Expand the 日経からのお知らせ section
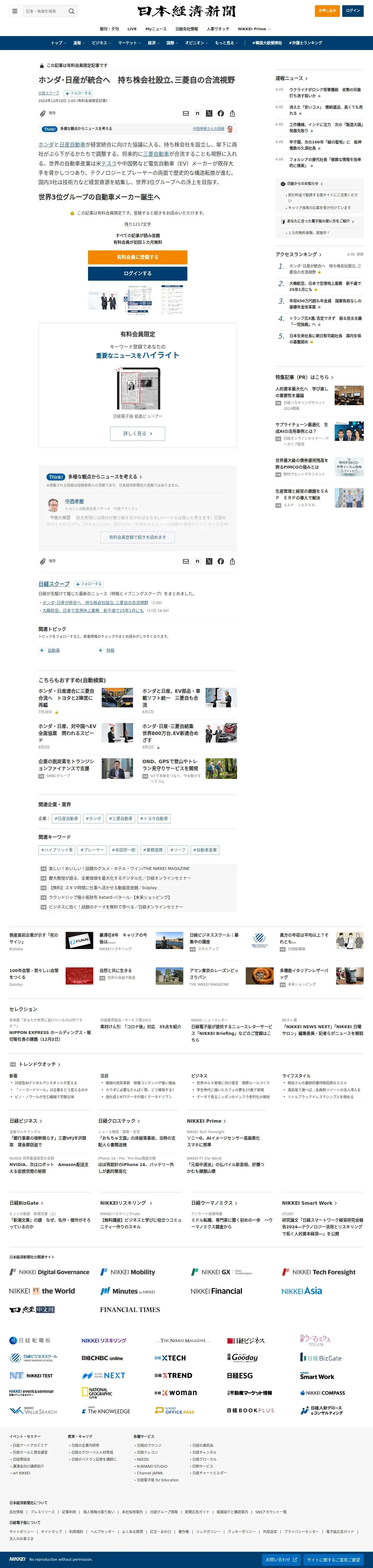Screen dimensions: 373x1568 (302, 183)
